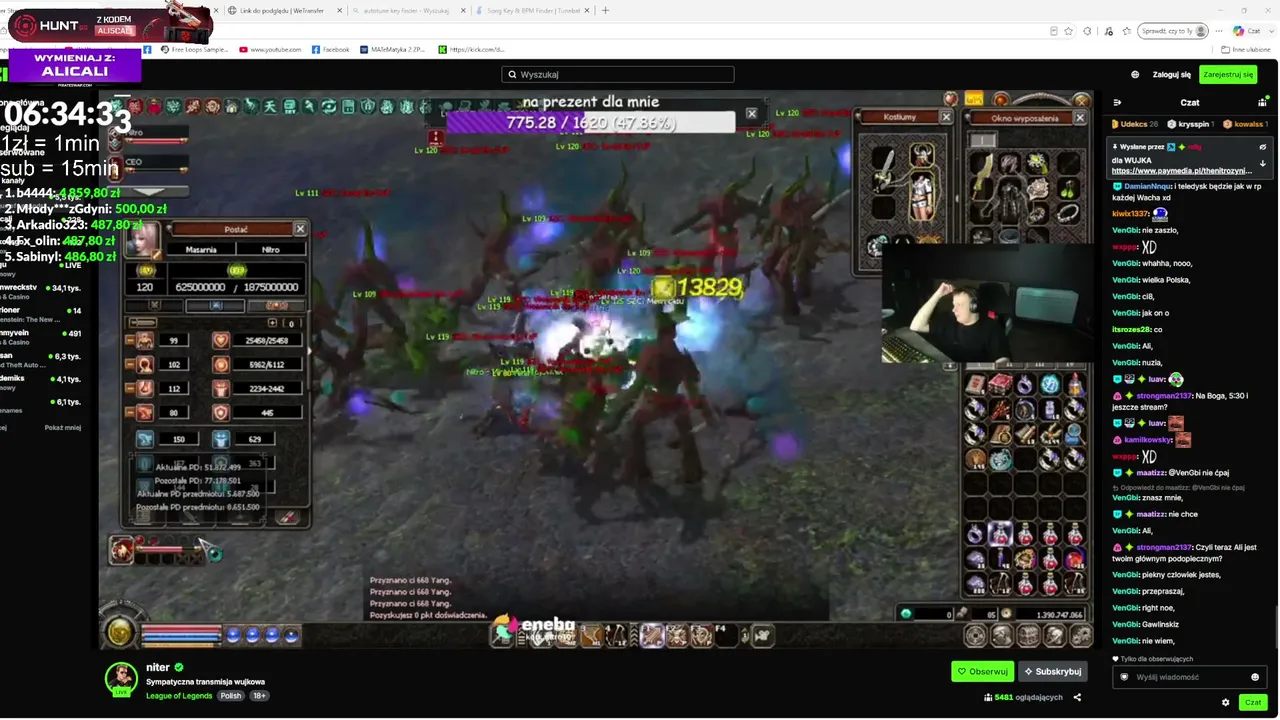Screen dimensions: 1280x720
Task: Click the "18+" mature tag
Action: 259,696
